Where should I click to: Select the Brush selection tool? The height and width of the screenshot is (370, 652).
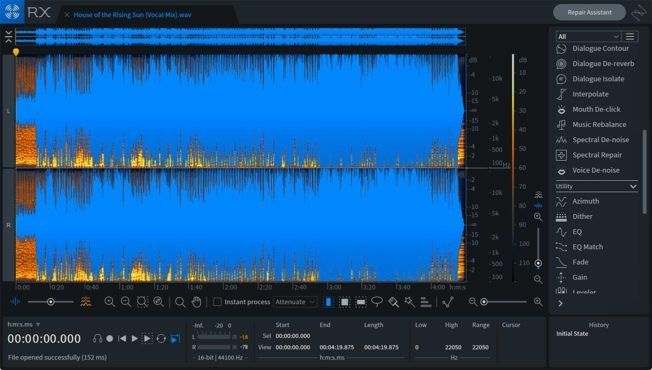pyautogui.click(x=393, y=302)
